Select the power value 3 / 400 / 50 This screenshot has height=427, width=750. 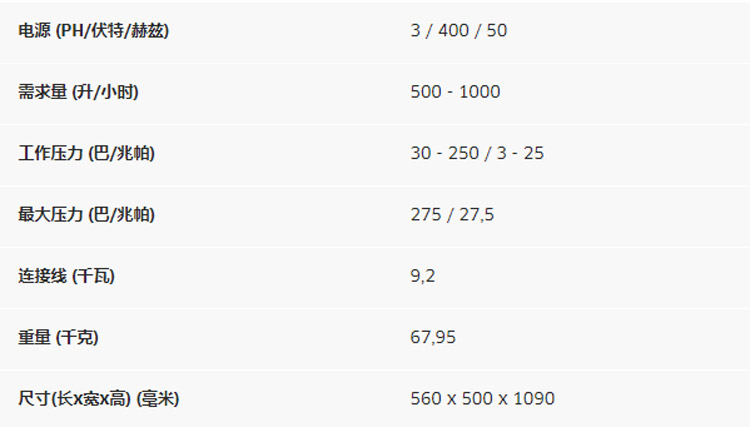coord(458,31)
